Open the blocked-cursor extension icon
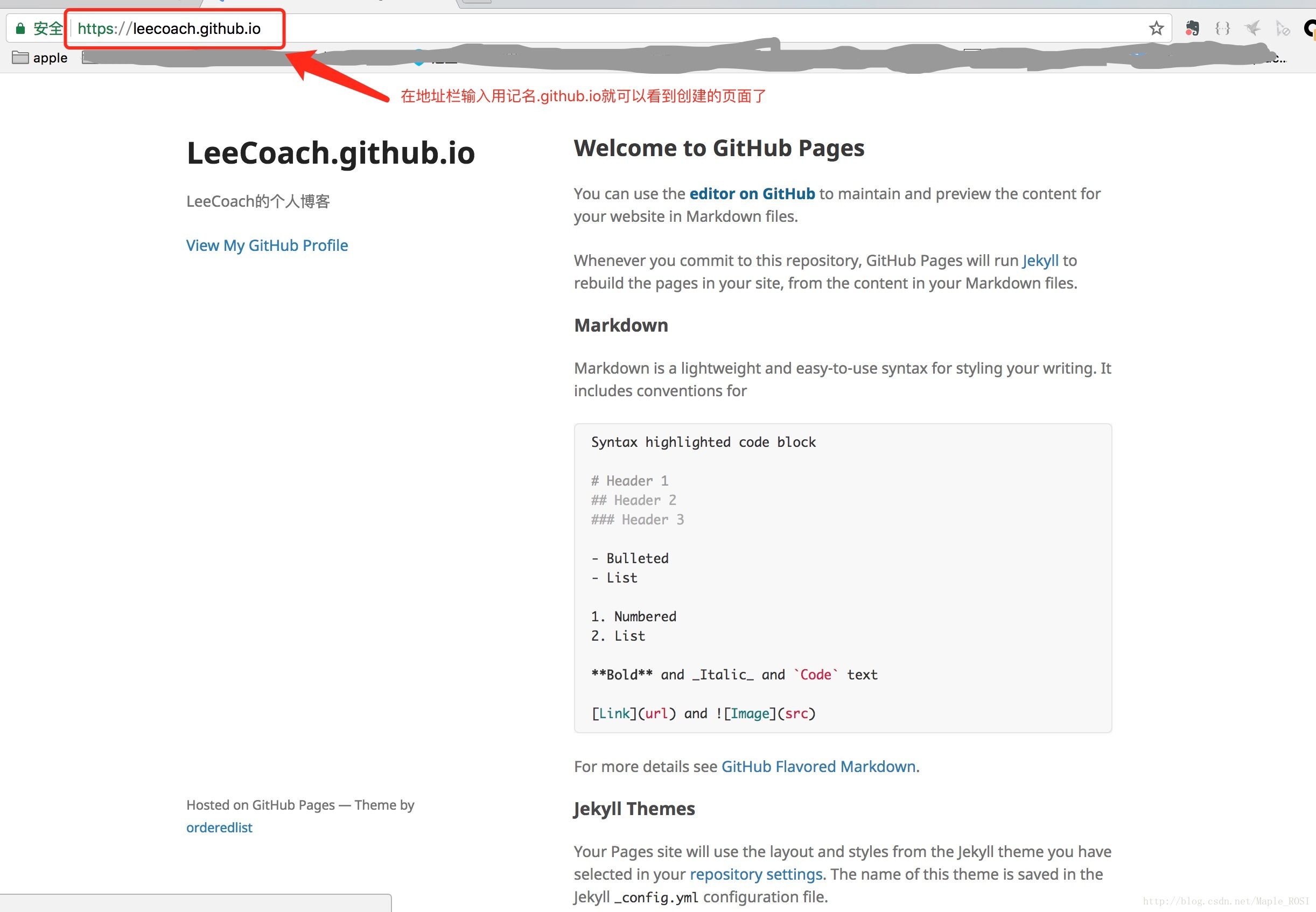The width and height of the screenshot is (1316, 912). point(1283,29)
